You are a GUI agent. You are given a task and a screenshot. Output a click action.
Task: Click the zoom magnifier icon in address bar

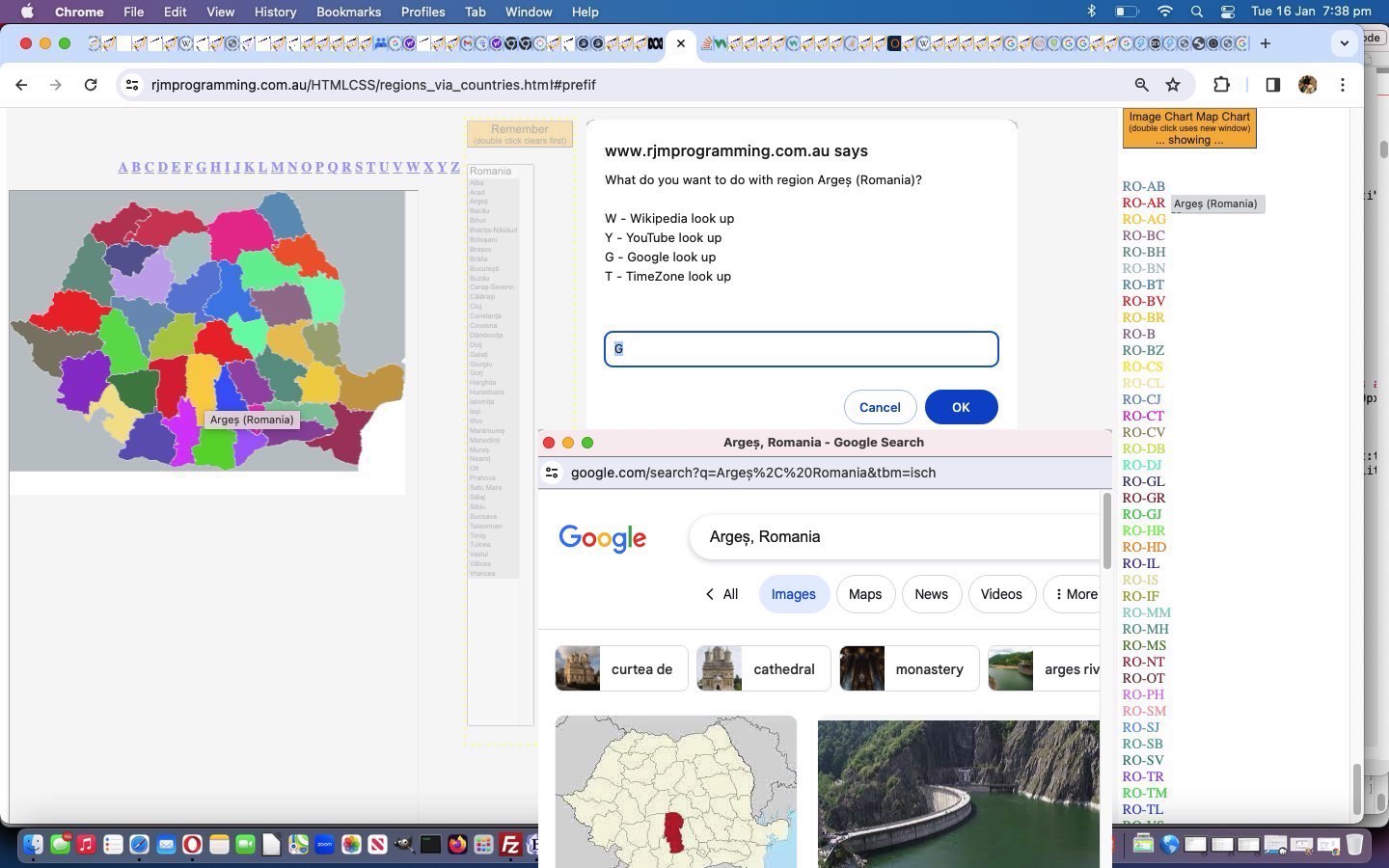1142,85
